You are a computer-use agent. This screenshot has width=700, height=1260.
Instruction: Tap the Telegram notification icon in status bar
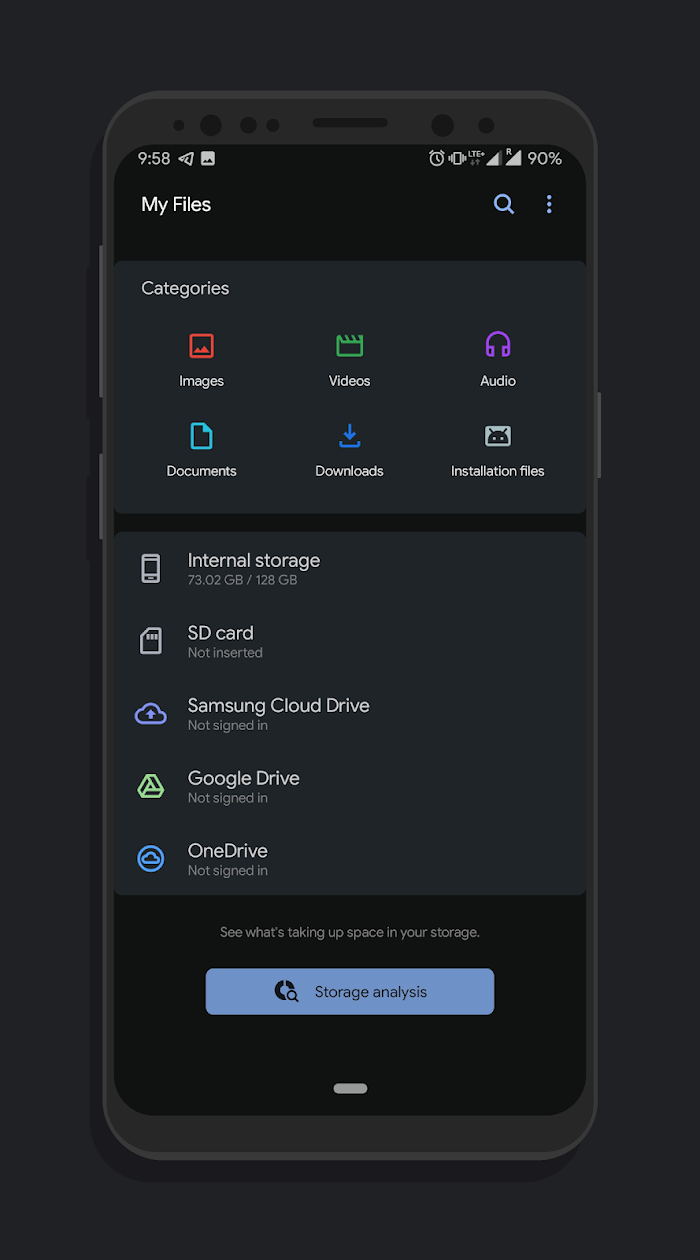click(186, 158)
